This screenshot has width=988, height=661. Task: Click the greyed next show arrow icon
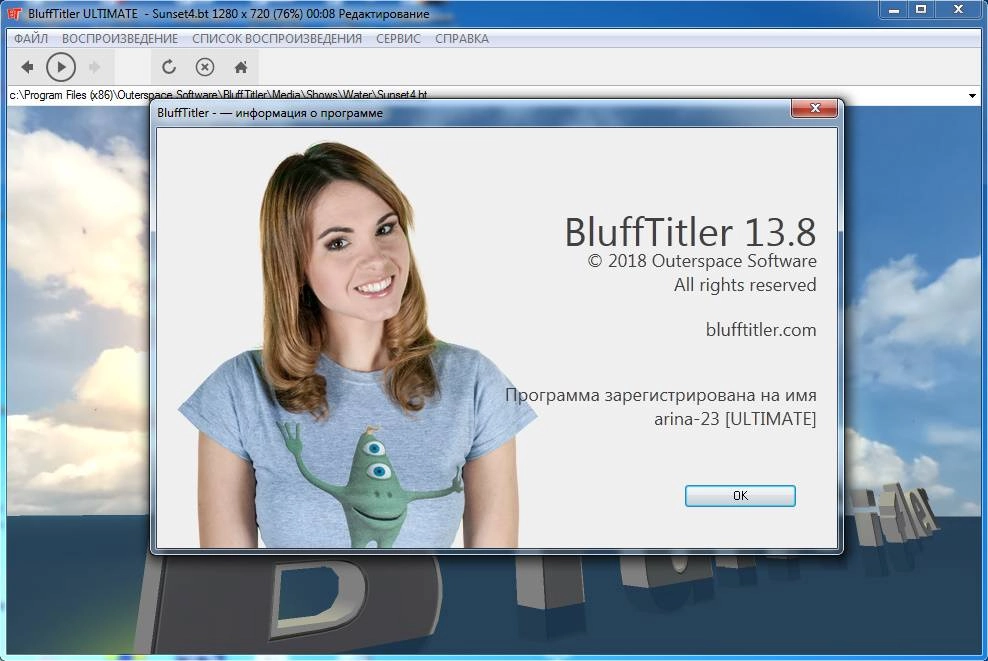pos(95,67)
